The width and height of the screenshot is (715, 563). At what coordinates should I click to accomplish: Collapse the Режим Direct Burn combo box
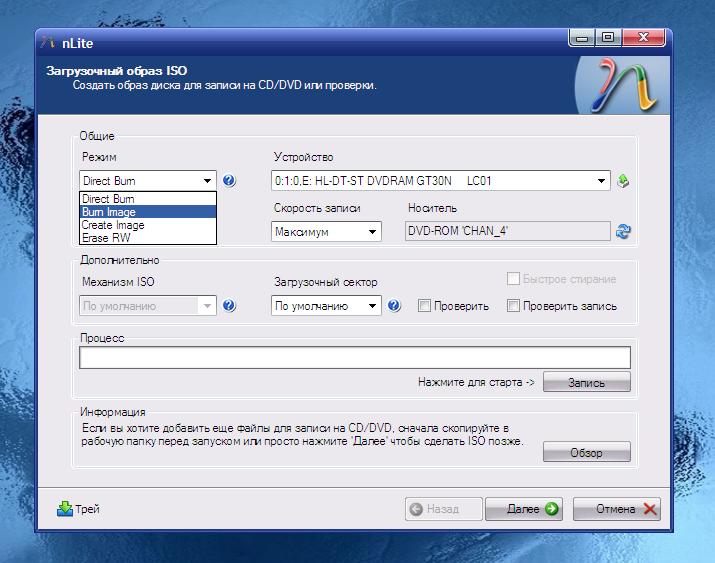(148, 181)
